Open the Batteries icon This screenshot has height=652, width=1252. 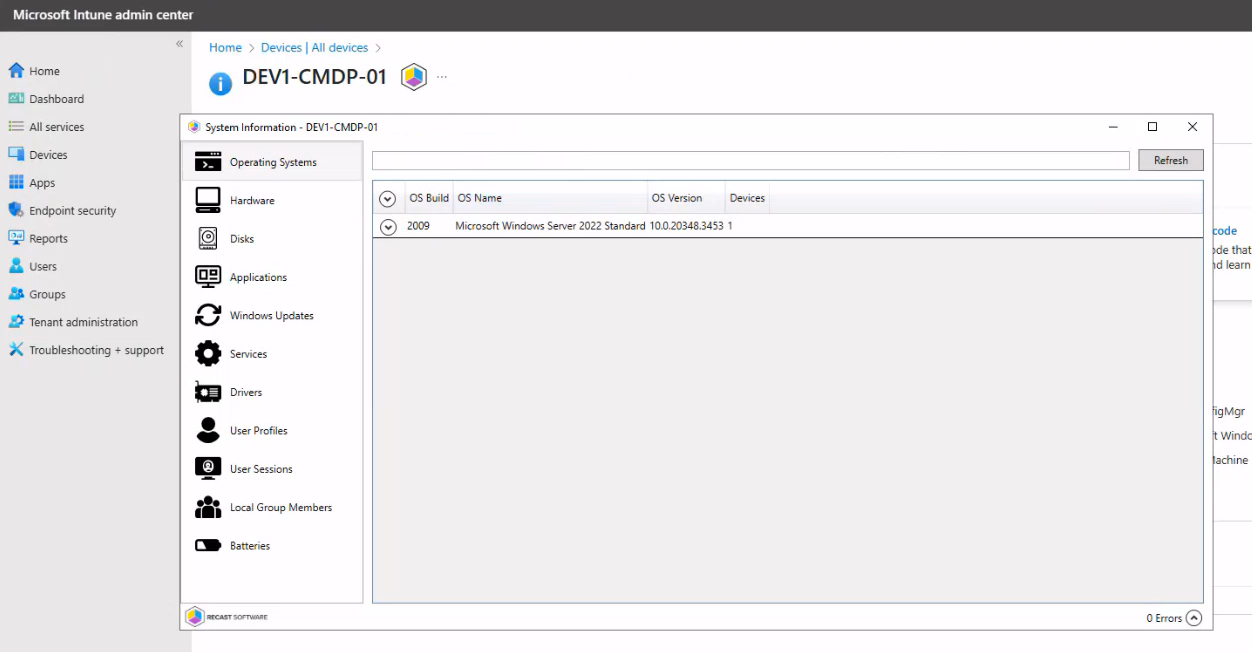click(208, 546)
